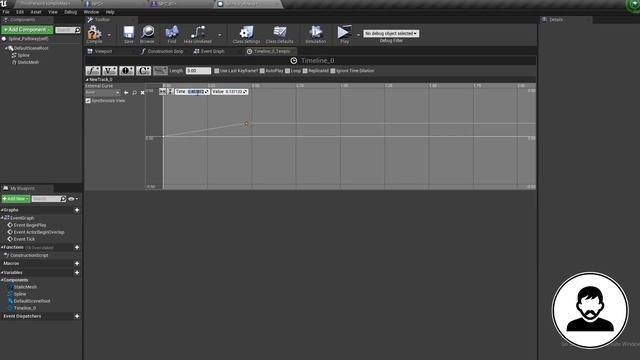Collapse the DefaultSceneRoot tree node
640x360 pixels.
(6, 48)
